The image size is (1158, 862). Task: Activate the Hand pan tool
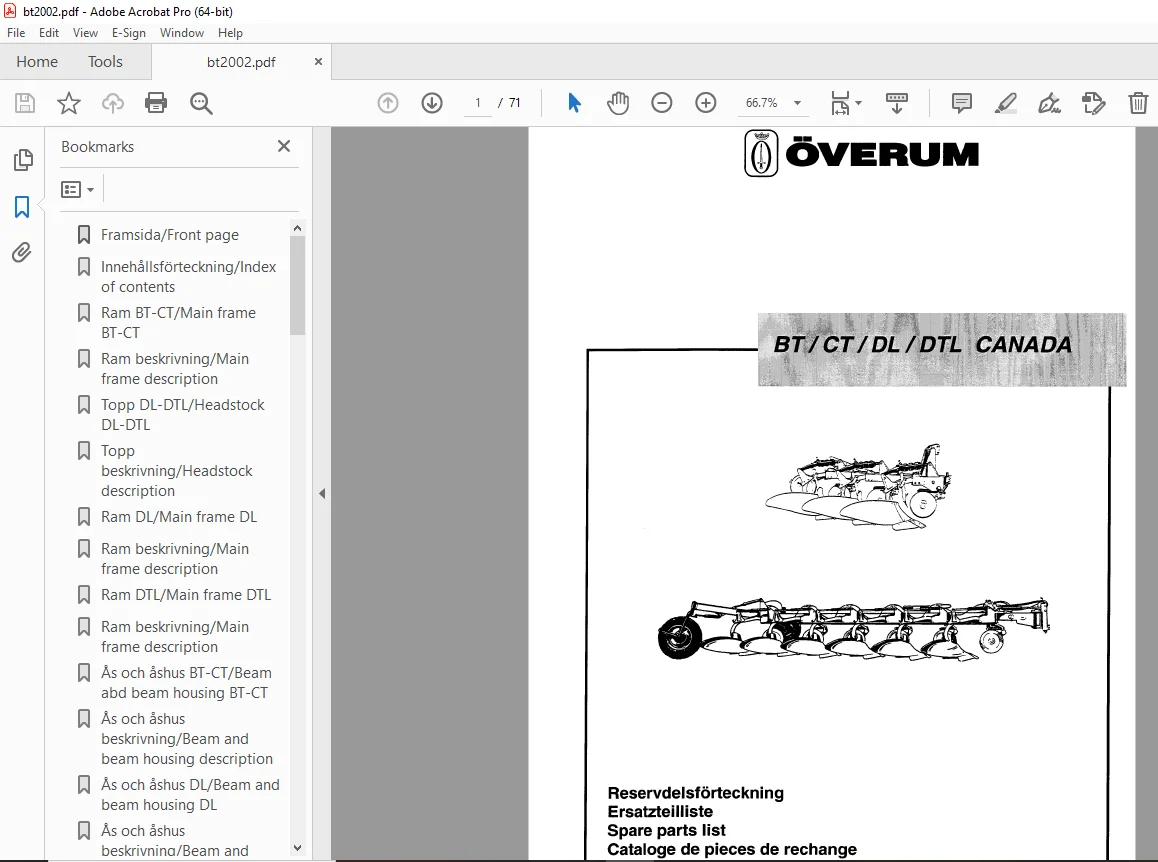(617, 103)
